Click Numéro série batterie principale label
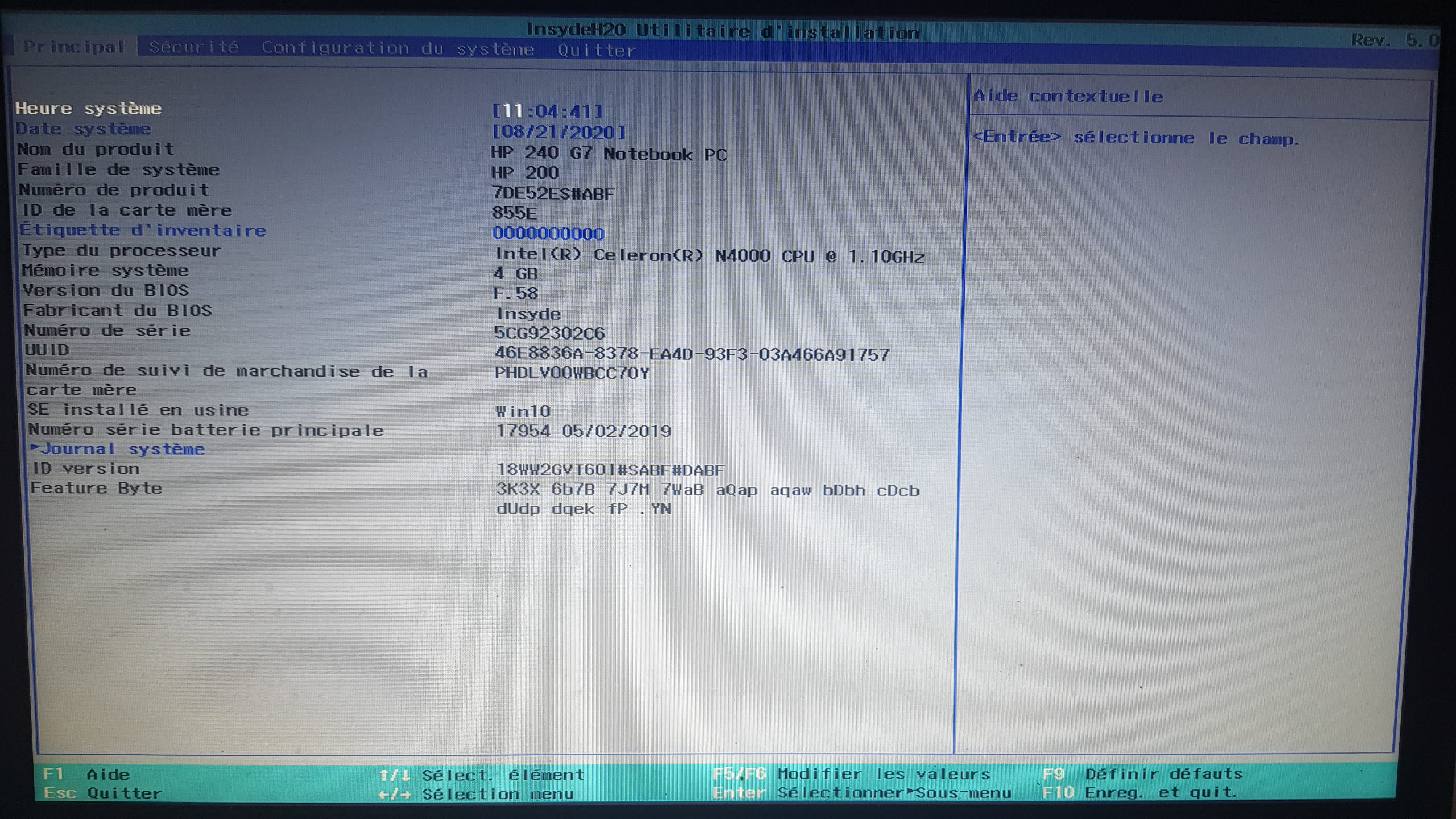Image resolution: width=1456 pixels, height=819 pixels. [x=206, y=429]
